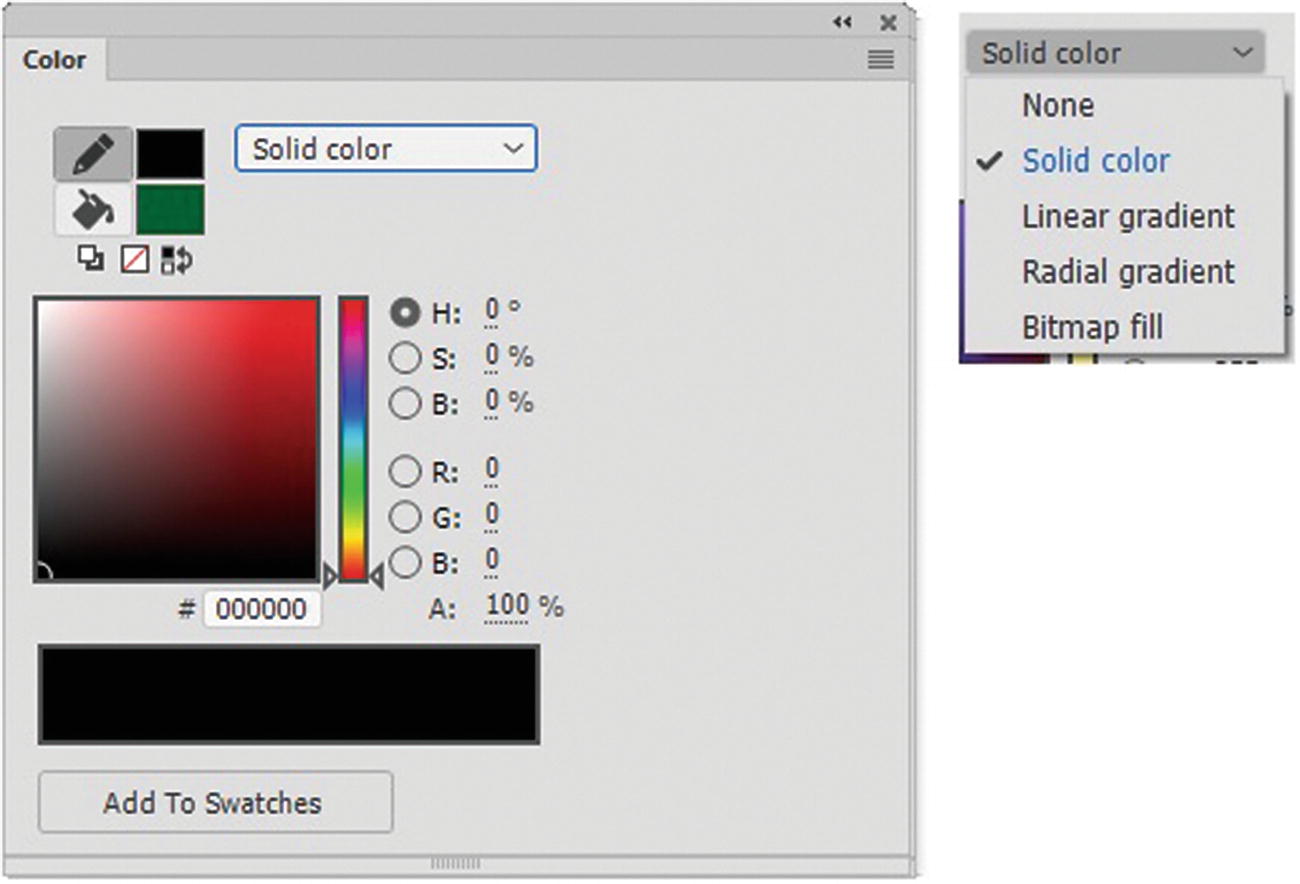This screenshot has width=1300, height=884.
Task: Choose Bitmap fill from the menu
Action: (1092, 327)
